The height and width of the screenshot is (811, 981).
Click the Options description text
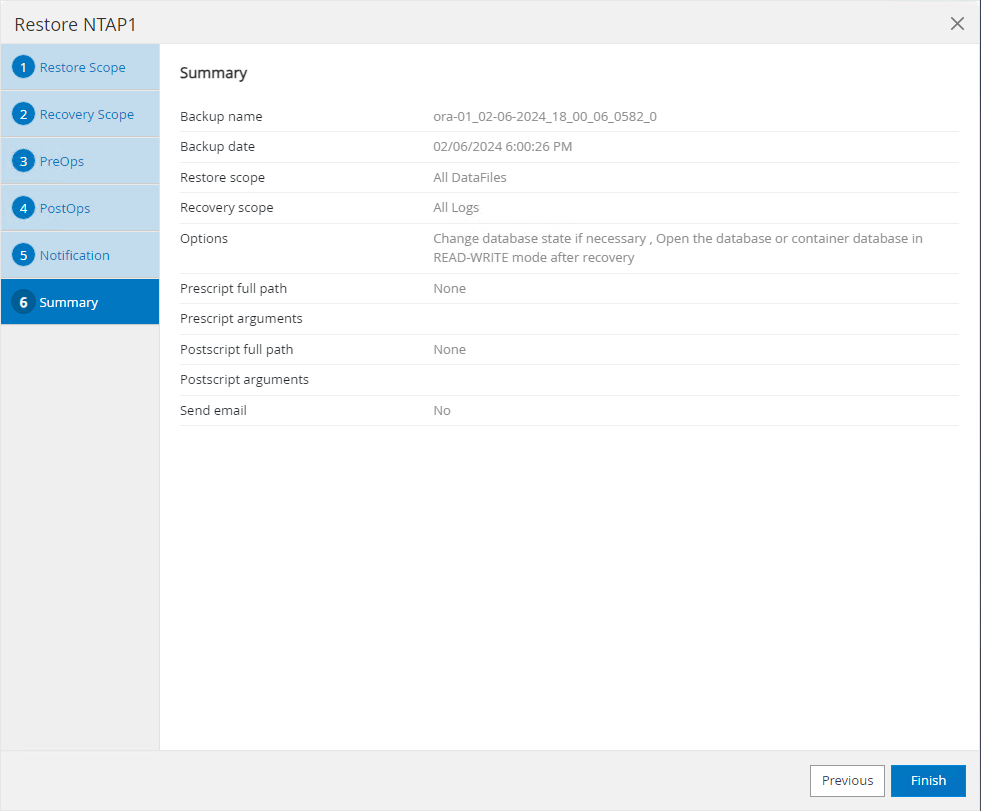coord(677,248)
